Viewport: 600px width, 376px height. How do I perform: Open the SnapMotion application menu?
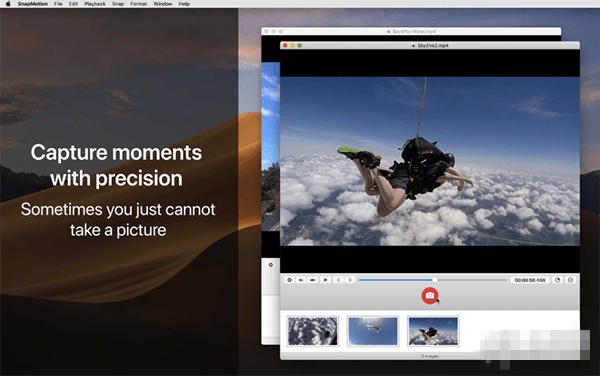(x=33, y=4)
